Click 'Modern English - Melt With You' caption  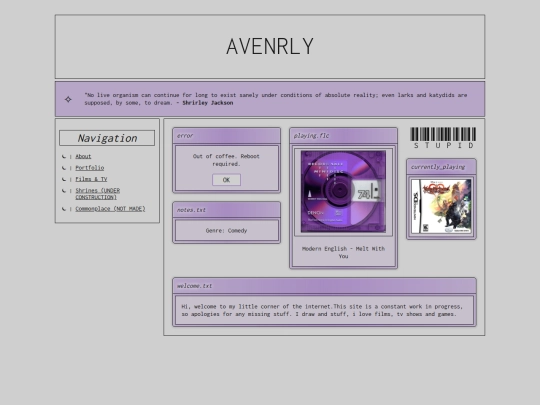click(343, 252)
